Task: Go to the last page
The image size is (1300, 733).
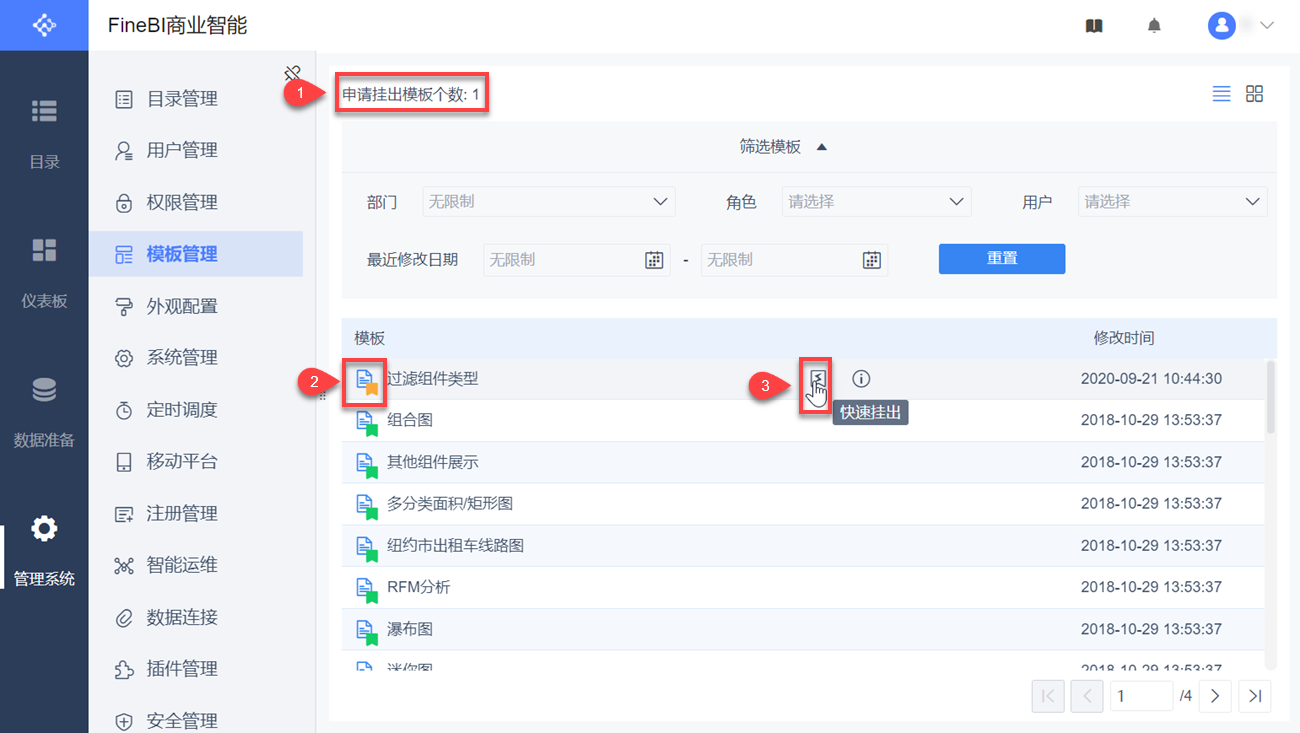Action: (x=1255, y=696)
